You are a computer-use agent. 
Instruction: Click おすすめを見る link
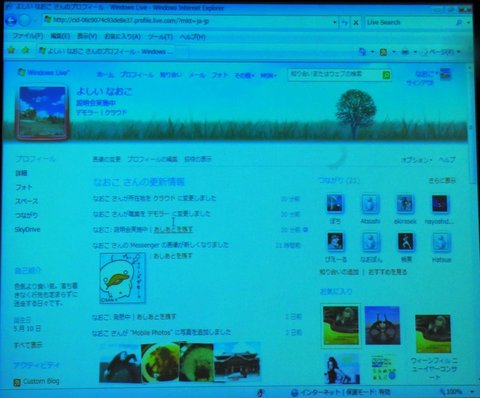click(x=387, y=272)
